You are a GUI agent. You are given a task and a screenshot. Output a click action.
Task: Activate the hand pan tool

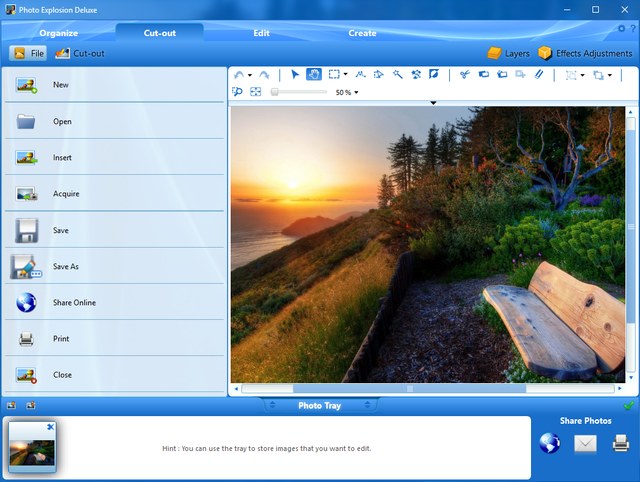(313, 74)
